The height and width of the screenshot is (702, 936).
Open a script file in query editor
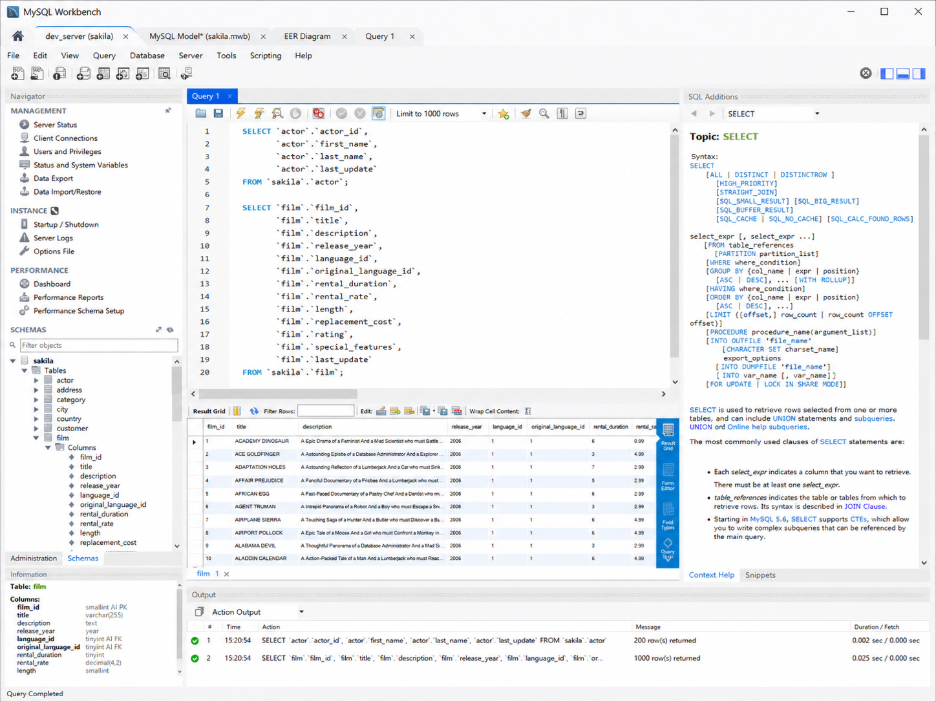(201, 113)
